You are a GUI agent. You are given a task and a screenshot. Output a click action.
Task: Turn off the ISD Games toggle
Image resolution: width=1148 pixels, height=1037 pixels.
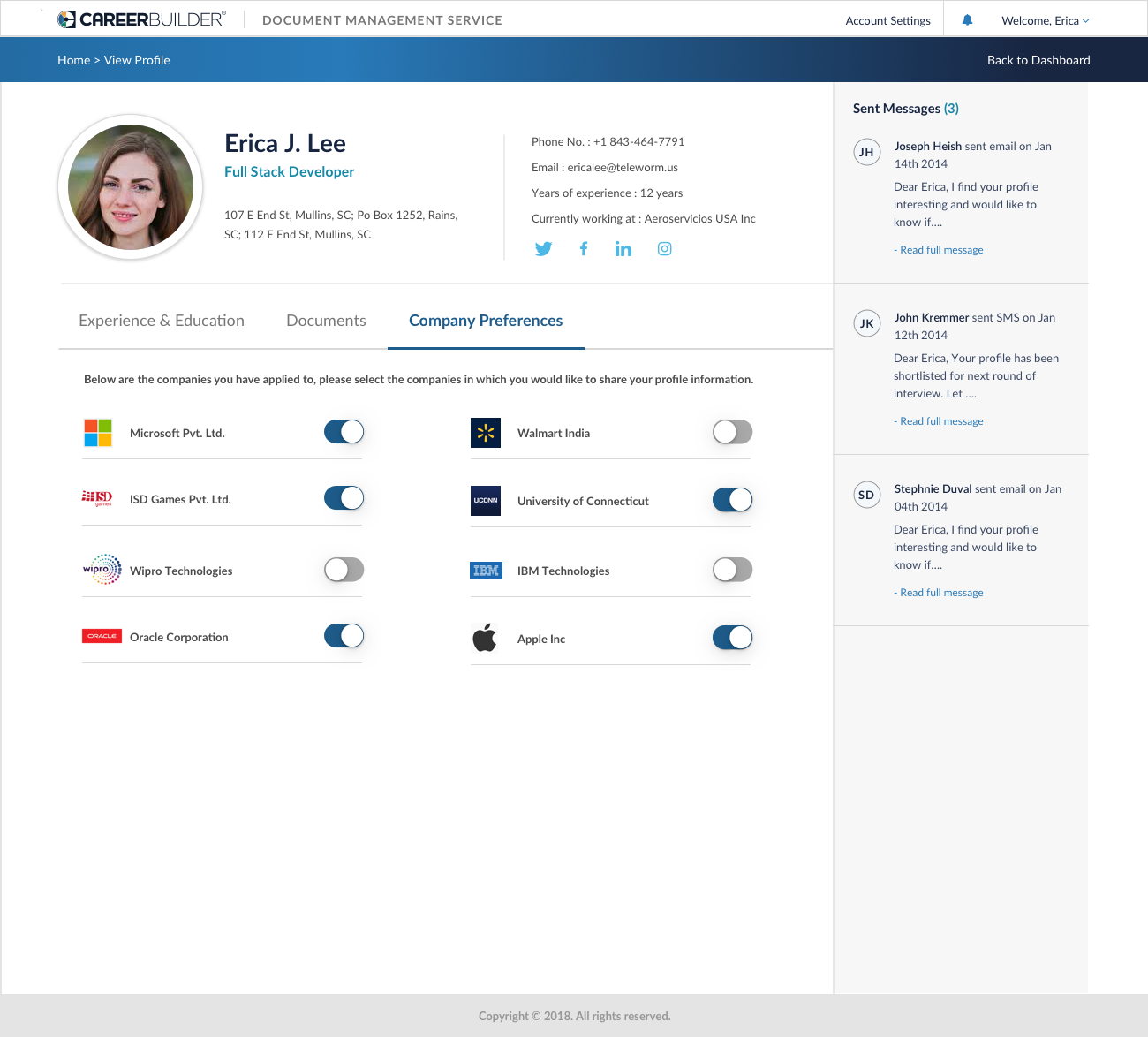point(344,498)
